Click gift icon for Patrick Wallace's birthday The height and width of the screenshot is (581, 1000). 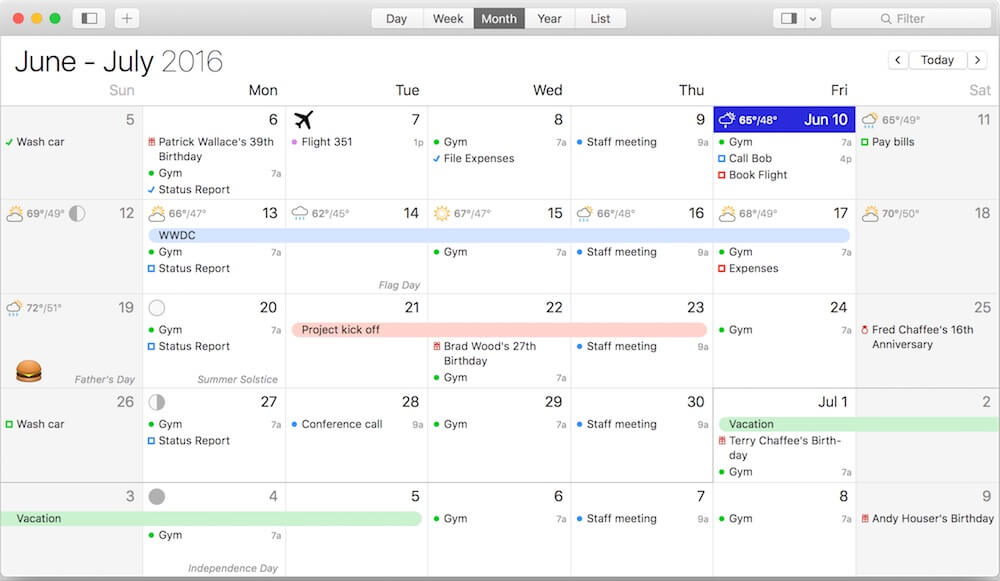[152, 142]
